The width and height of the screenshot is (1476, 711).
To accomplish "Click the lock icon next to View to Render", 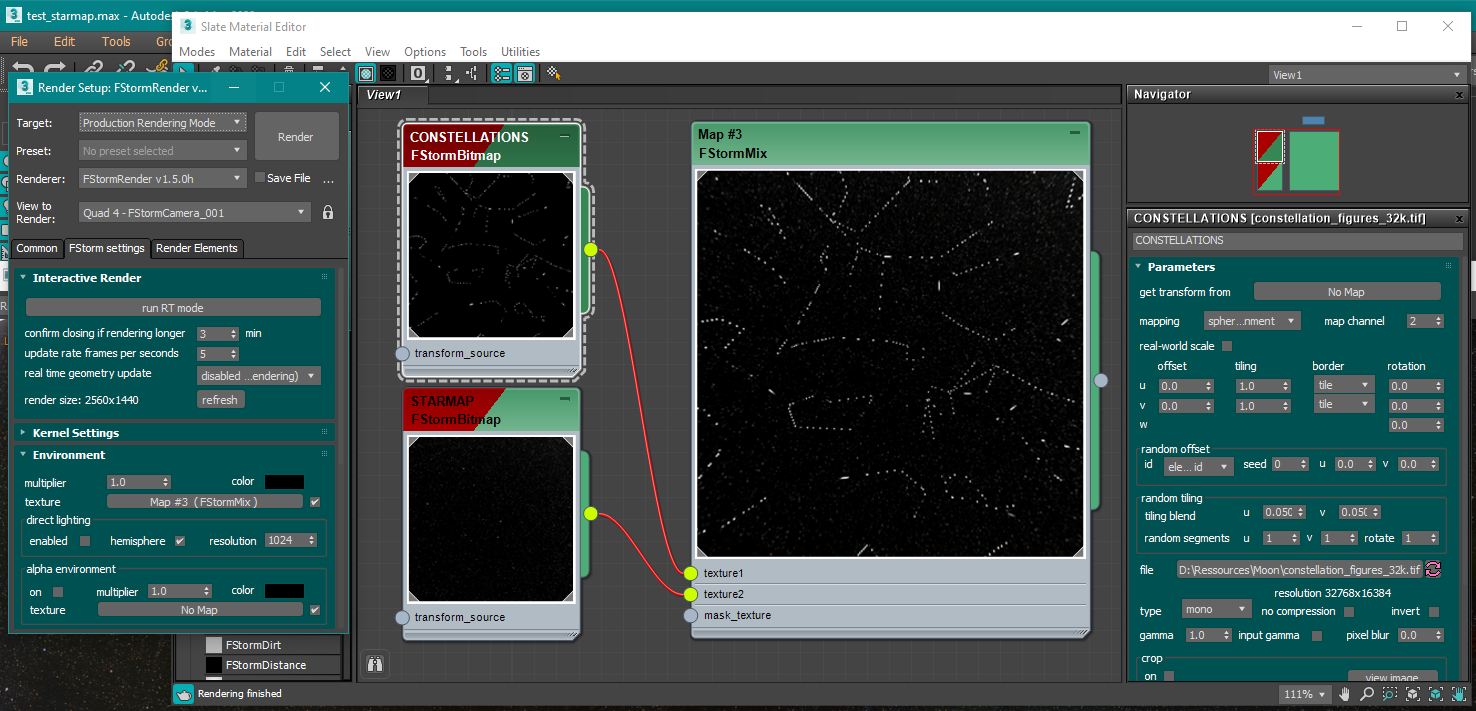I will click(327, 213).
